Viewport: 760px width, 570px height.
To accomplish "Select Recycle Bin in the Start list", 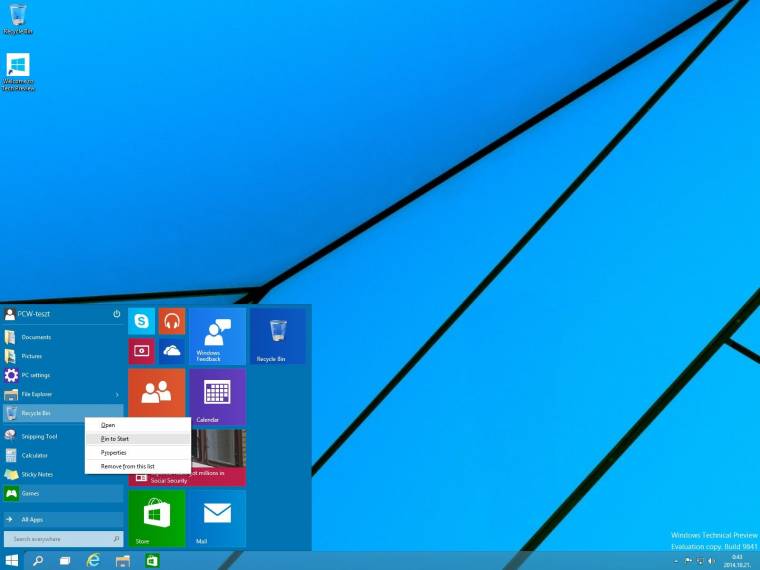I will pyautogui.click(x=63, y=413).
